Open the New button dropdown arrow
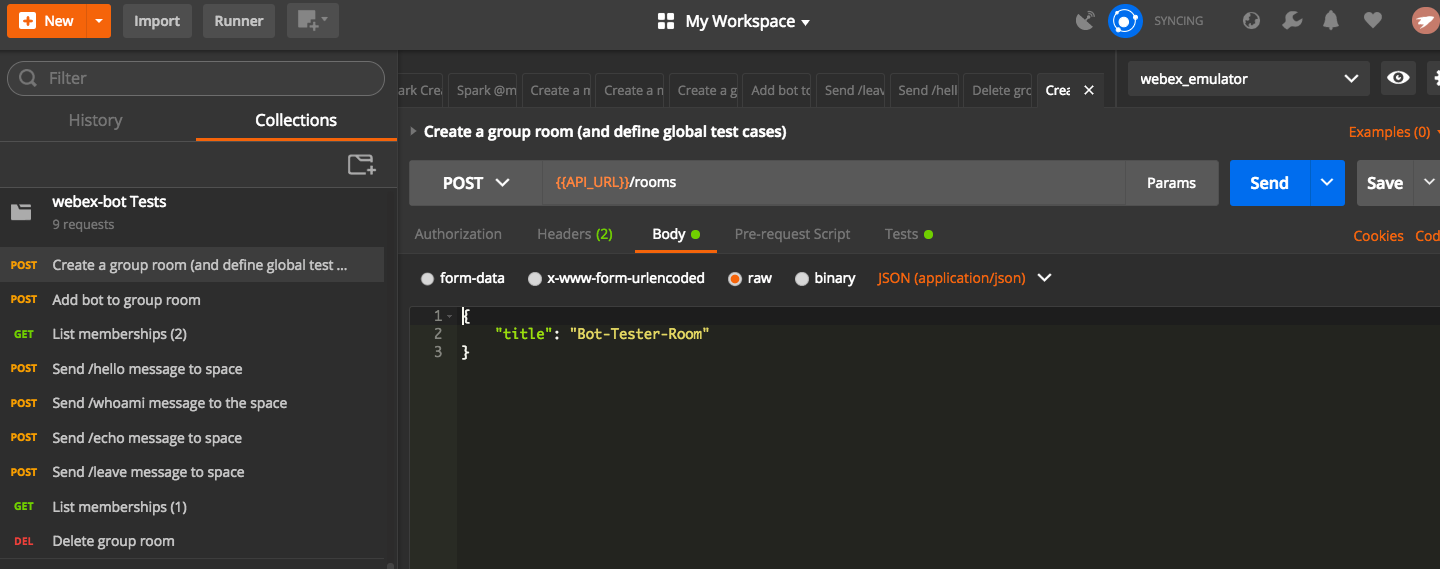Screen dimensions: 1440x569 point(98,21)
